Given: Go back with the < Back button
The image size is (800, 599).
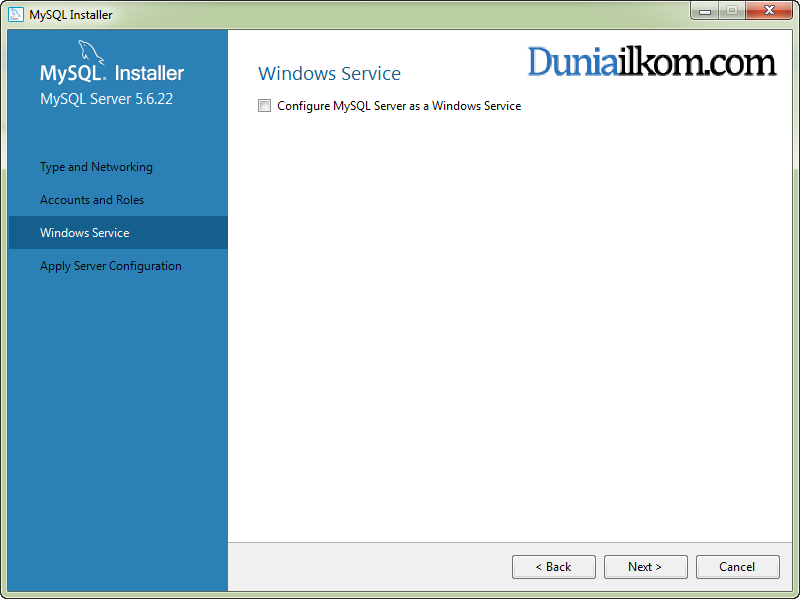Looking at the screenshot, I should pyautogui.click(x=554, y=567).
